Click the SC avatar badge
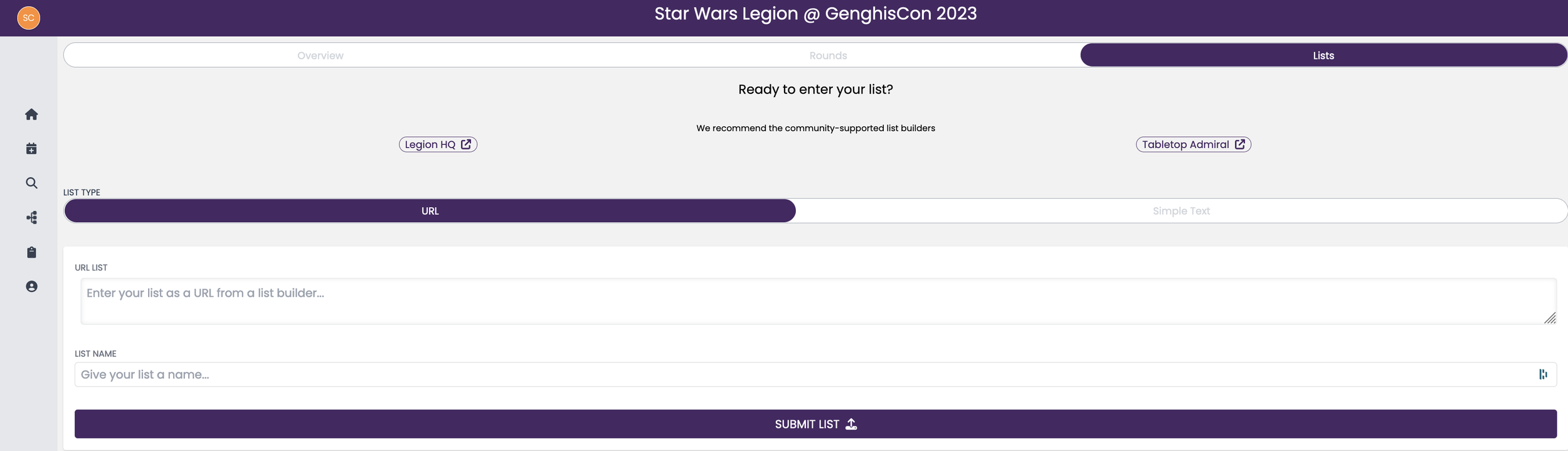 (x=28, y=18)
